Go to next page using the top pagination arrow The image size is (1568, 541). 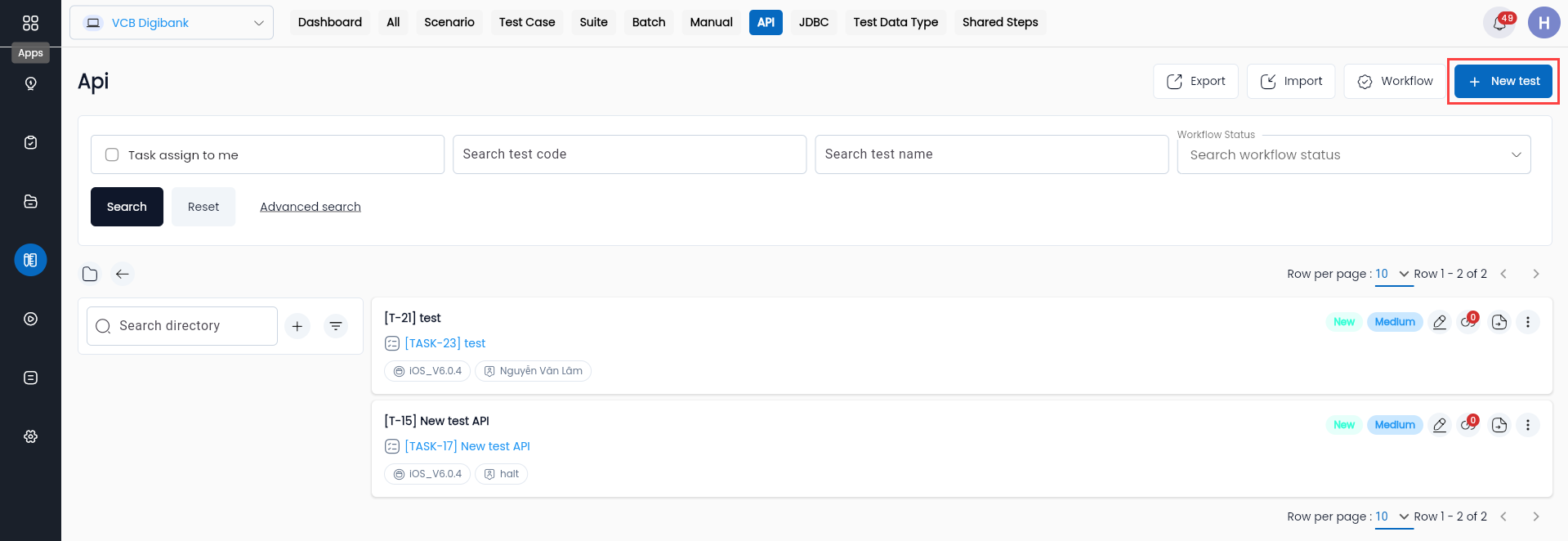tap(1536, 274)
